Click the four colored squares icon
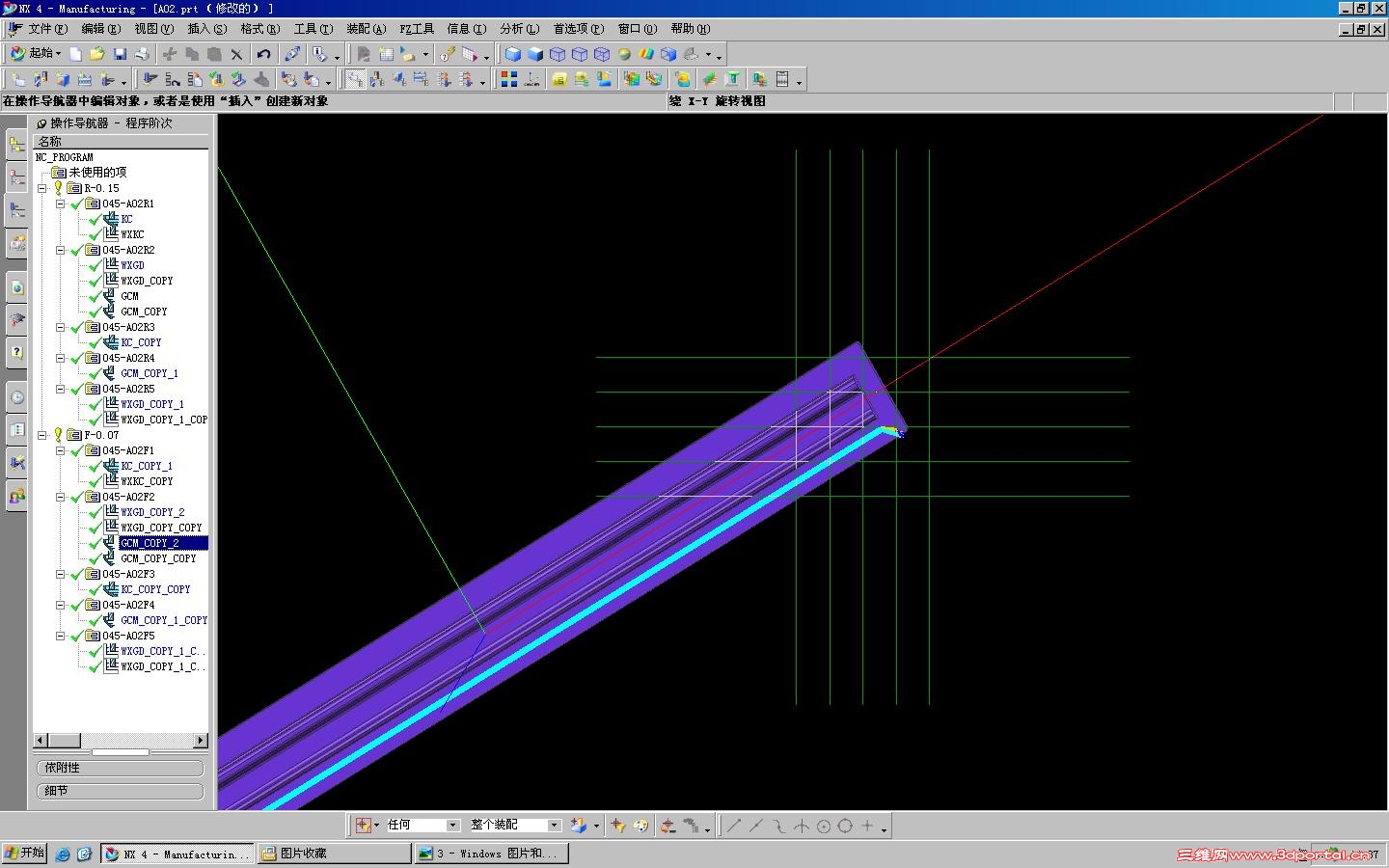The width and height of the screenshot is (1389, 868). click(x=509, y=79)
